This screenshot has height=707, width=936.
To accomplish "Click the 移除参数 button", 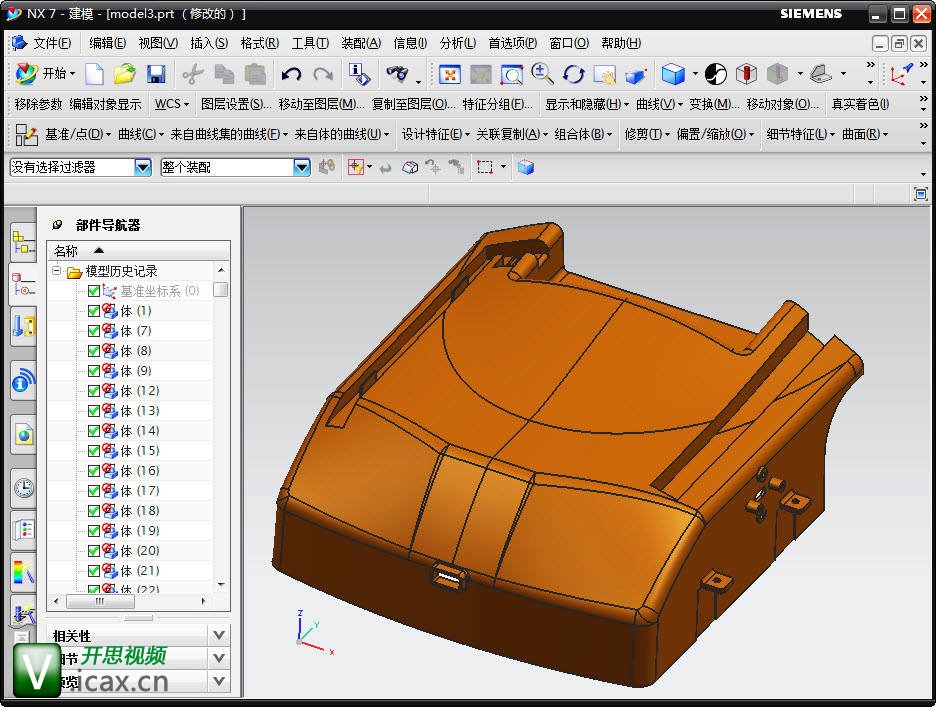I will point(38,104).
